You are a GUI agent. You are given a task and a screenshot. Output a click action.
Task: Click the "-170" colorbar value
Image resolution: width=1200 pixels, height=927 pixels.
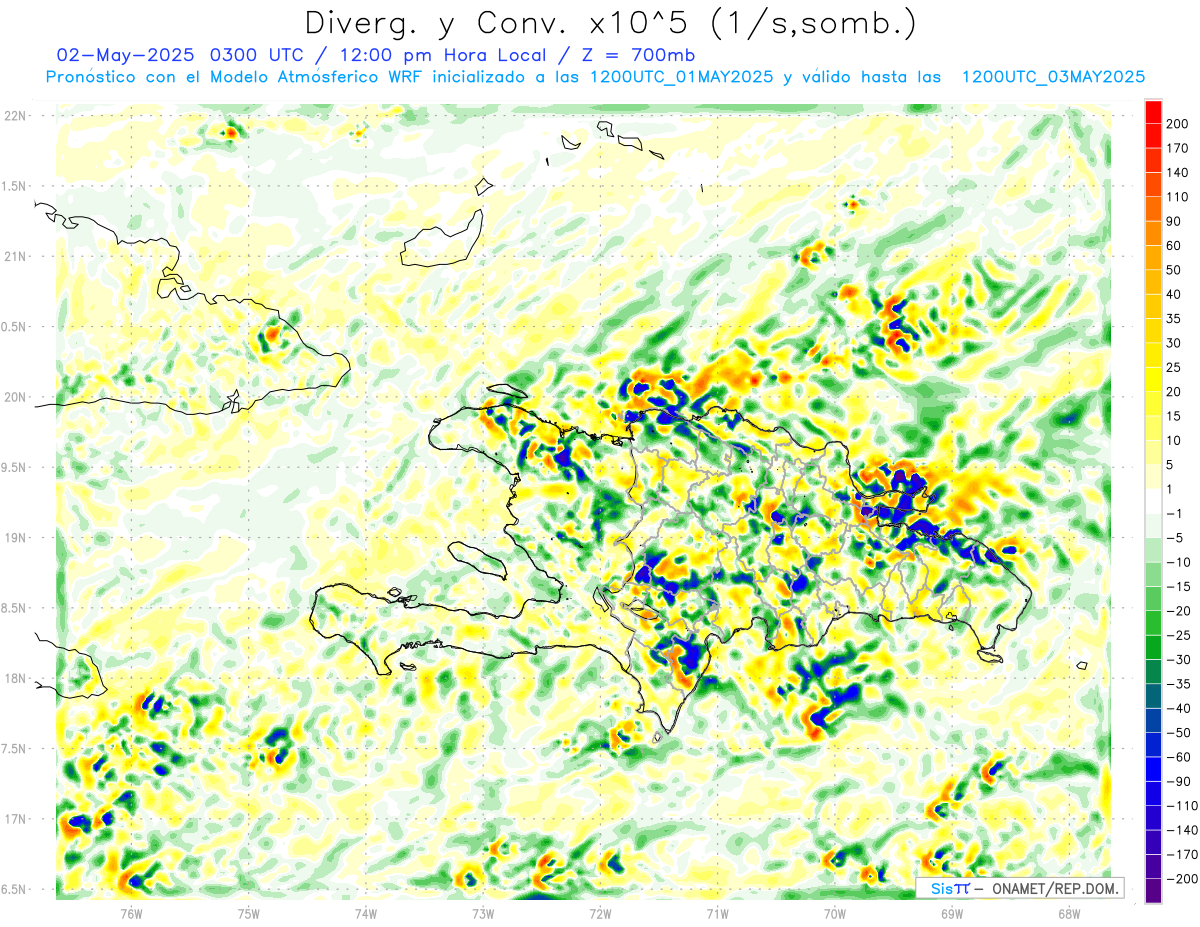coord(1183,854)
